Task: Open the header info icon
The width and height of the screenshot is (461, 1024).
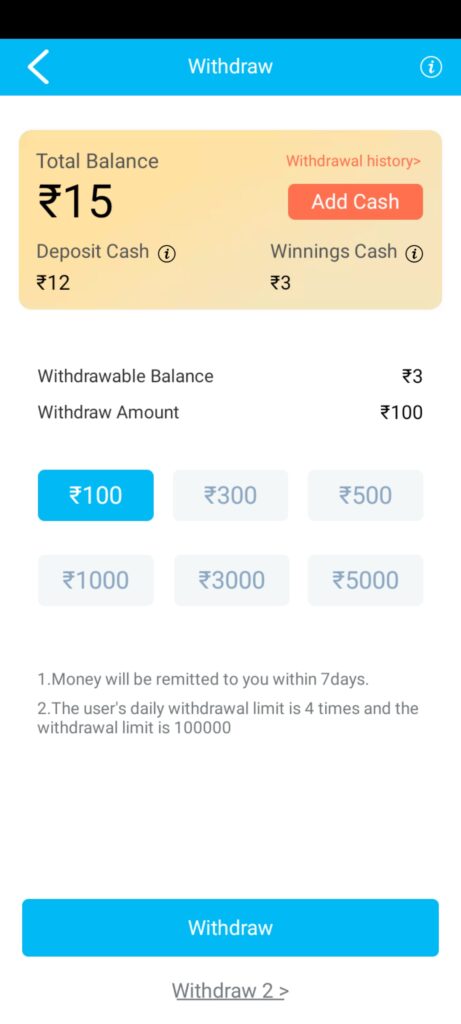Action: coord(430,67)
